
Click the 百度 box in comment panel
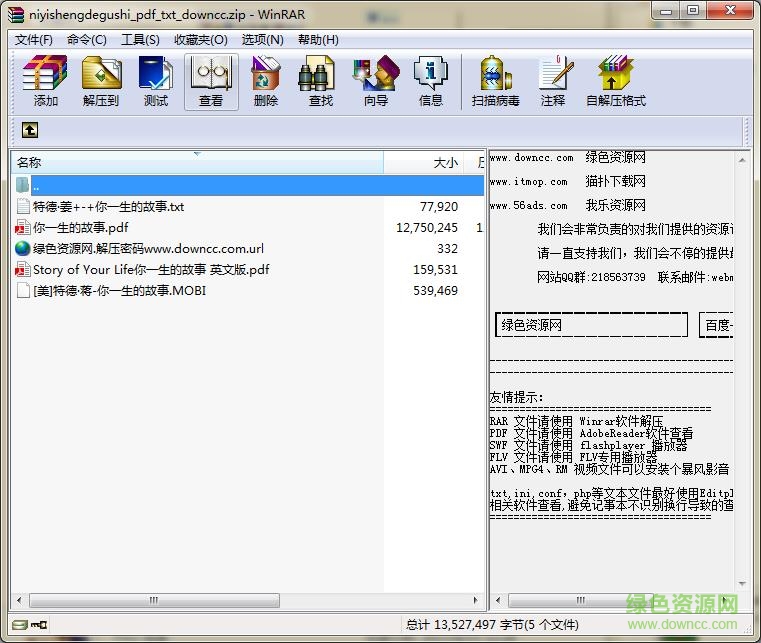coord(716,325)
